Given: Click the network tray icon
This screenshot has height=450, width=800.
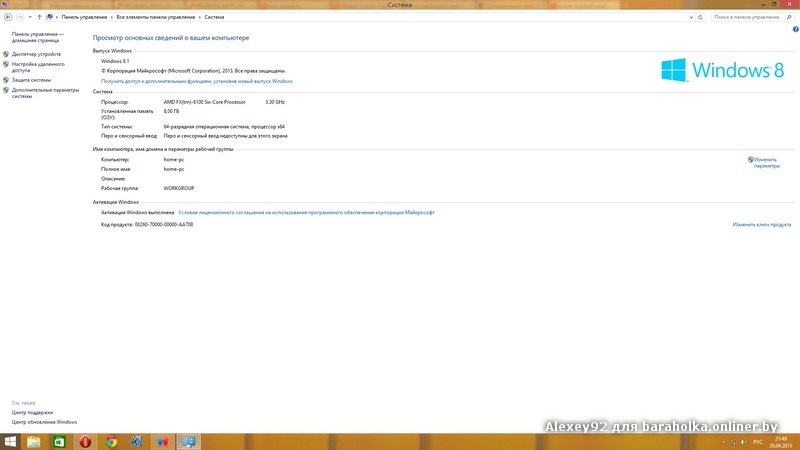Looking at the screenshot, I should (x=733, y=442).
